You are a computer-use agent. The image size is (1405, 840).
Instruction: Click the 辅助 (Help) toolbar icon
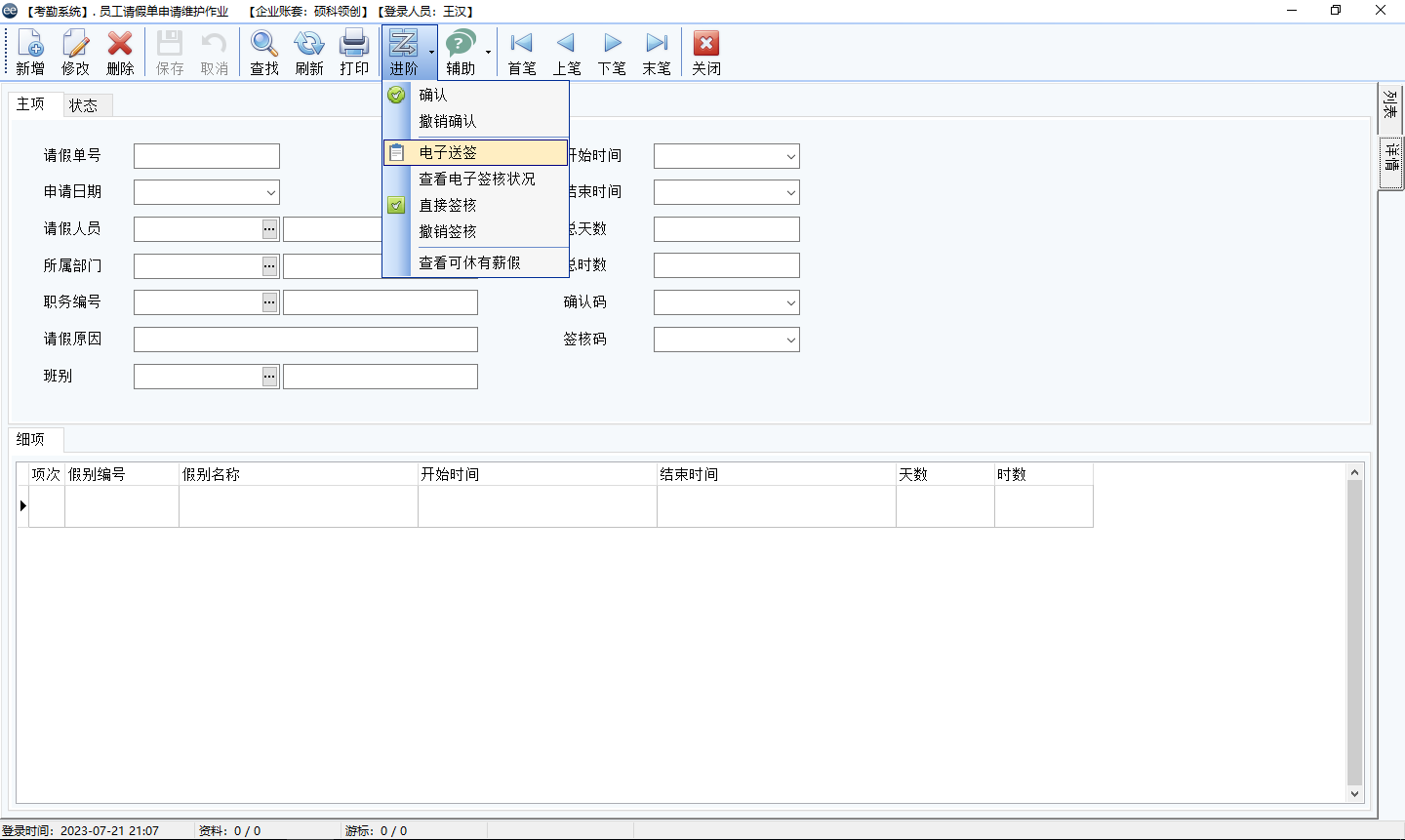click(461, 53)
